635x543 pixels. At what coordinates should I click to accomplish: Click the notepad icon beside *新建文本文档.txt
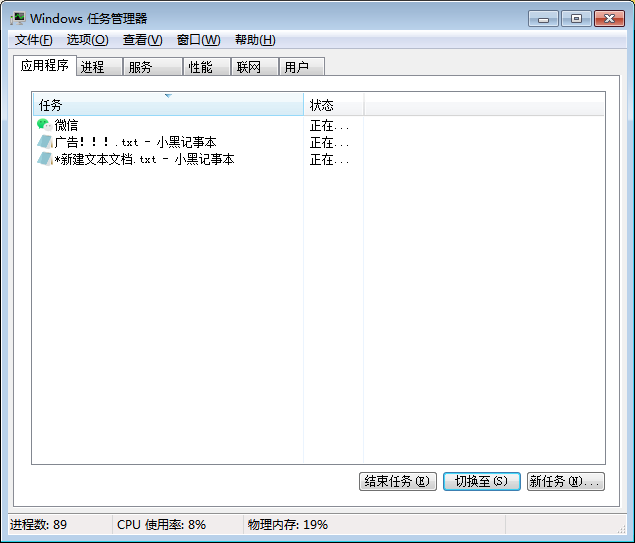(45, 159)
